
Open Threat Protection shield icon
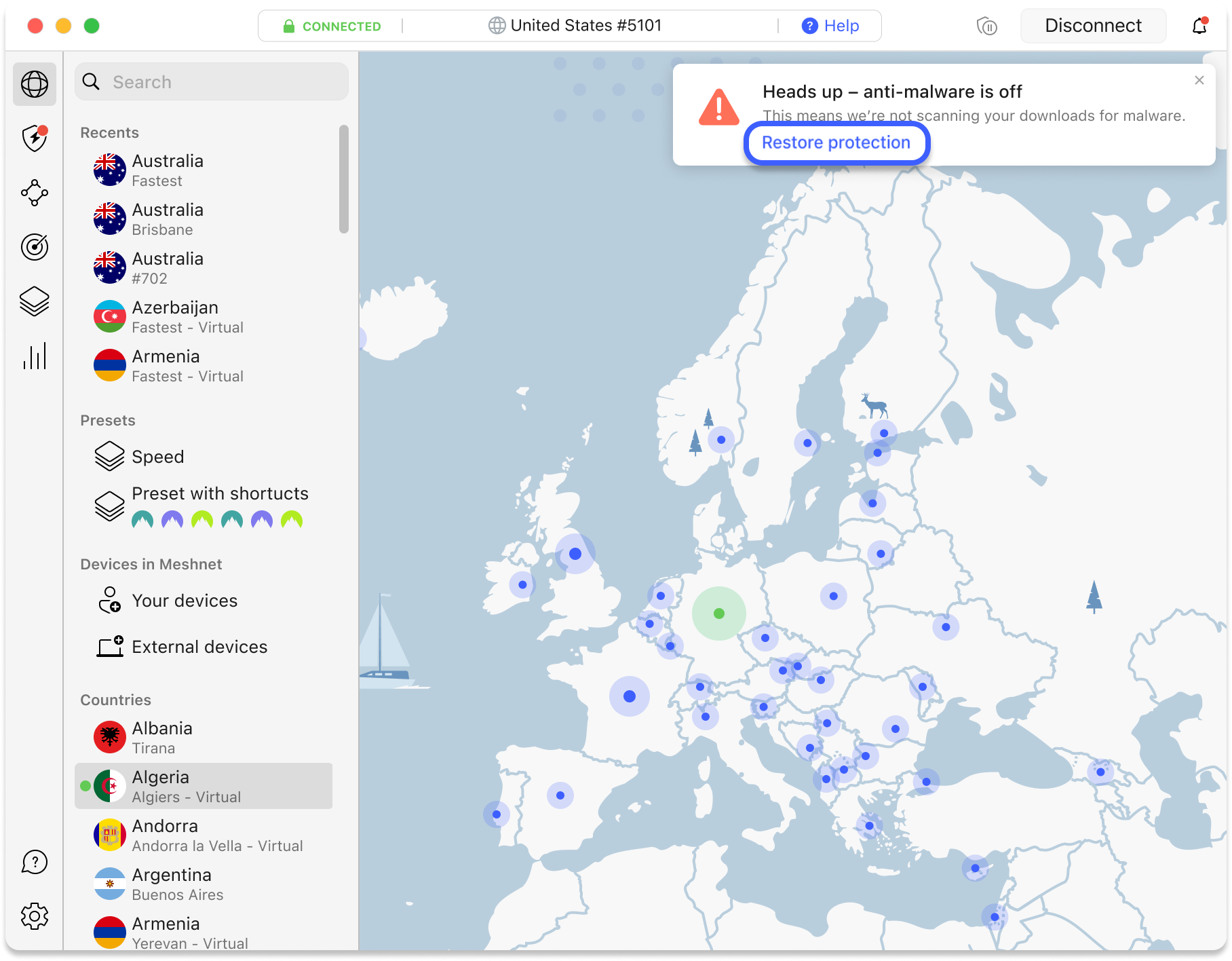click(35, 138)
